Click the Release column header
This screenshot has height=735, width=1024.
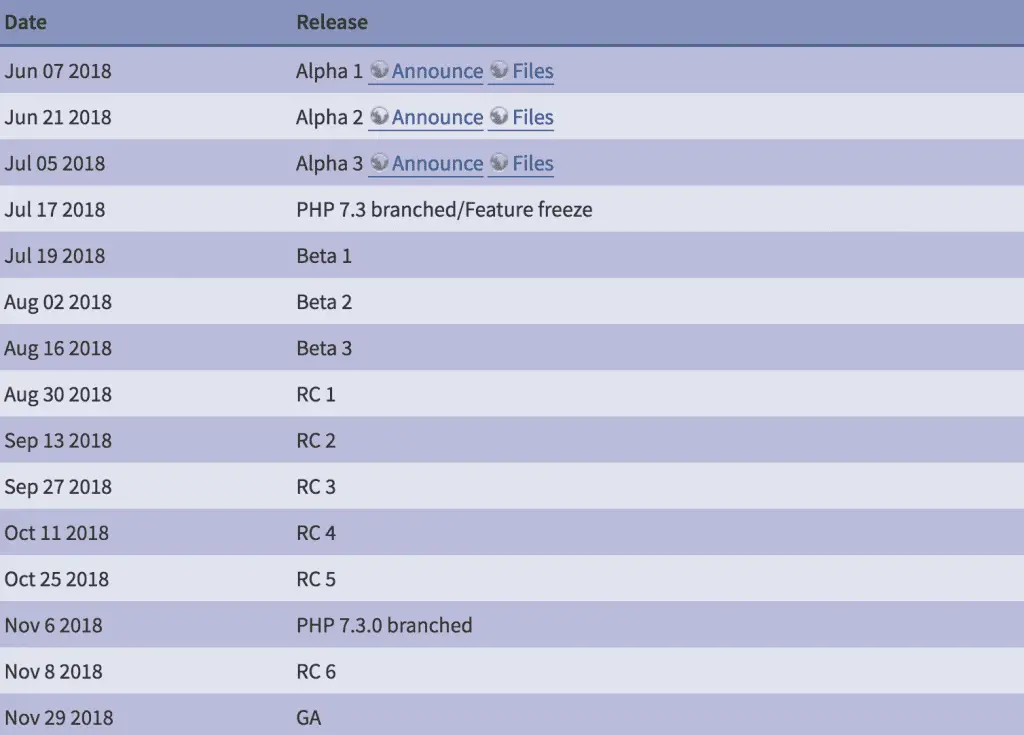click(x=332, y=22)
